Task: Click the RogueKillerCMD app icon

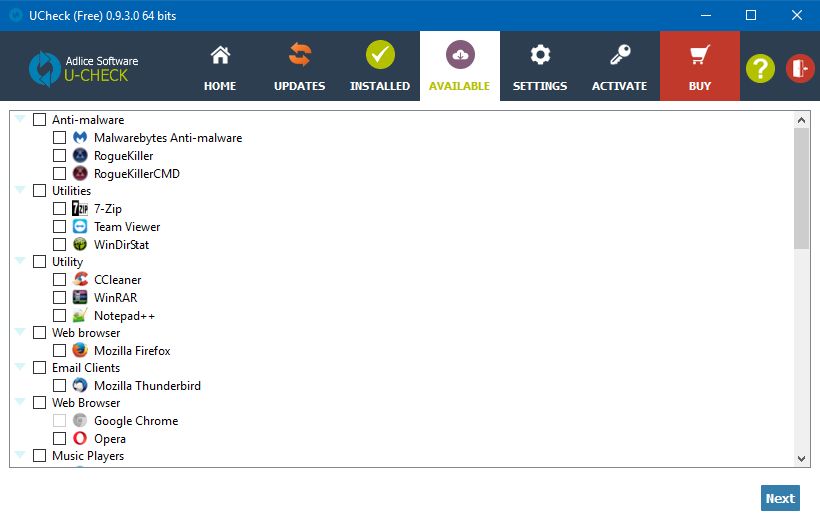Action: (x=80, y=173)
